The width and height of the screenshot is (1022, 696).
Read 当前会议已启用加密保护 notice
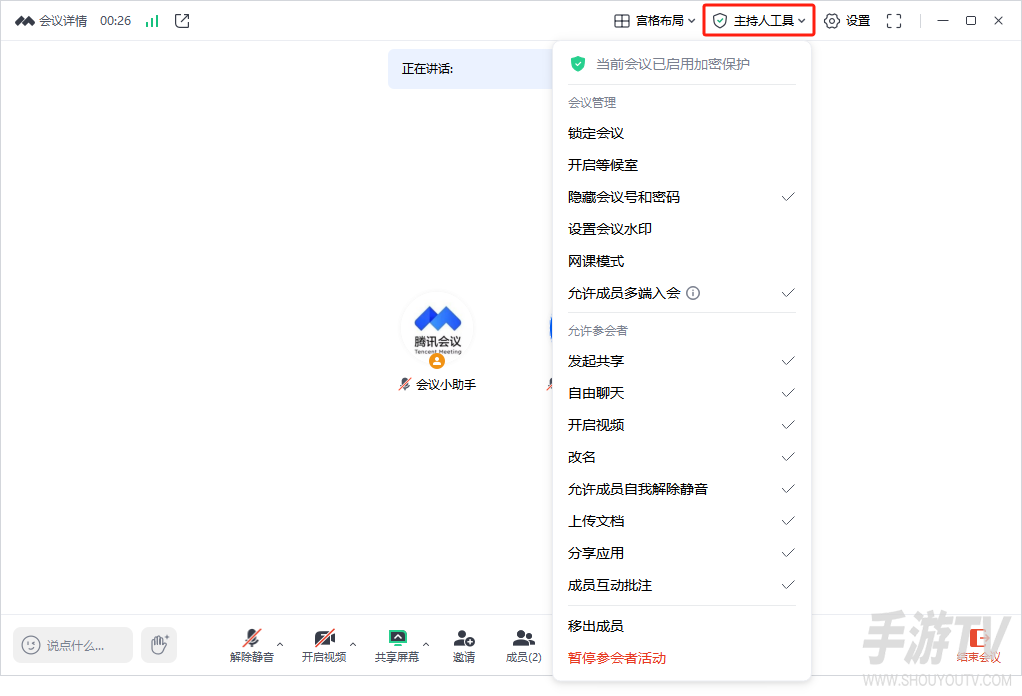point(673,64)
